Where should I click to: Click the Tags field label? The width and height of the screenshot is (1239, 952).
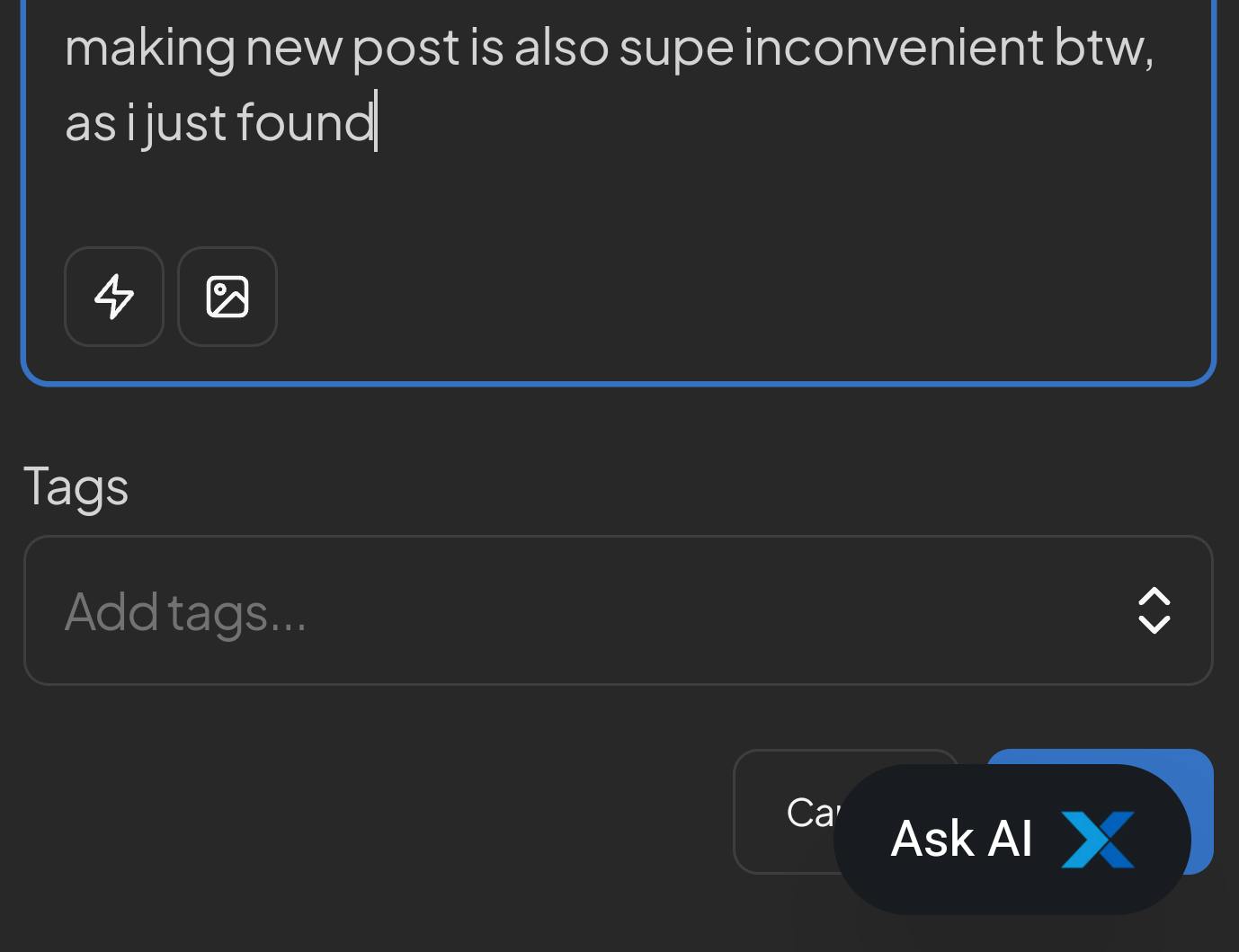pos(76,486)
